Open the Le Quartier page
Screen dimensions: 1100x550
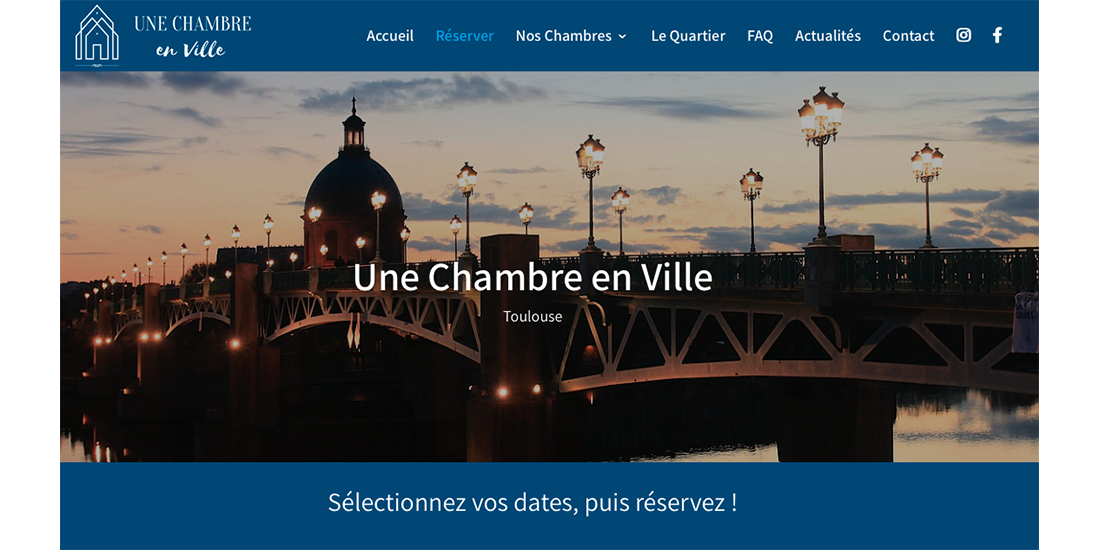point(688,36)
